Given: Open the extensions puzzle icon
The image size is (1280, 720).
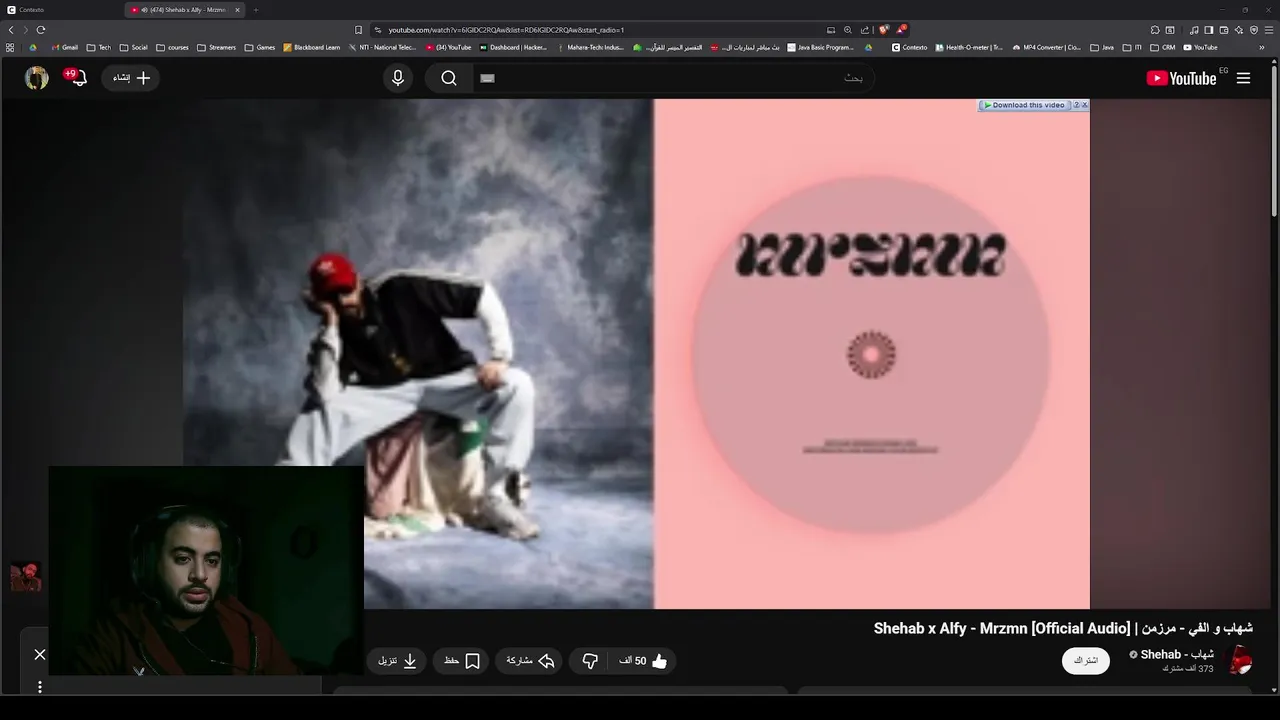Looking at the screenshot, I should pyautogui.click(x=1155, y=30).
